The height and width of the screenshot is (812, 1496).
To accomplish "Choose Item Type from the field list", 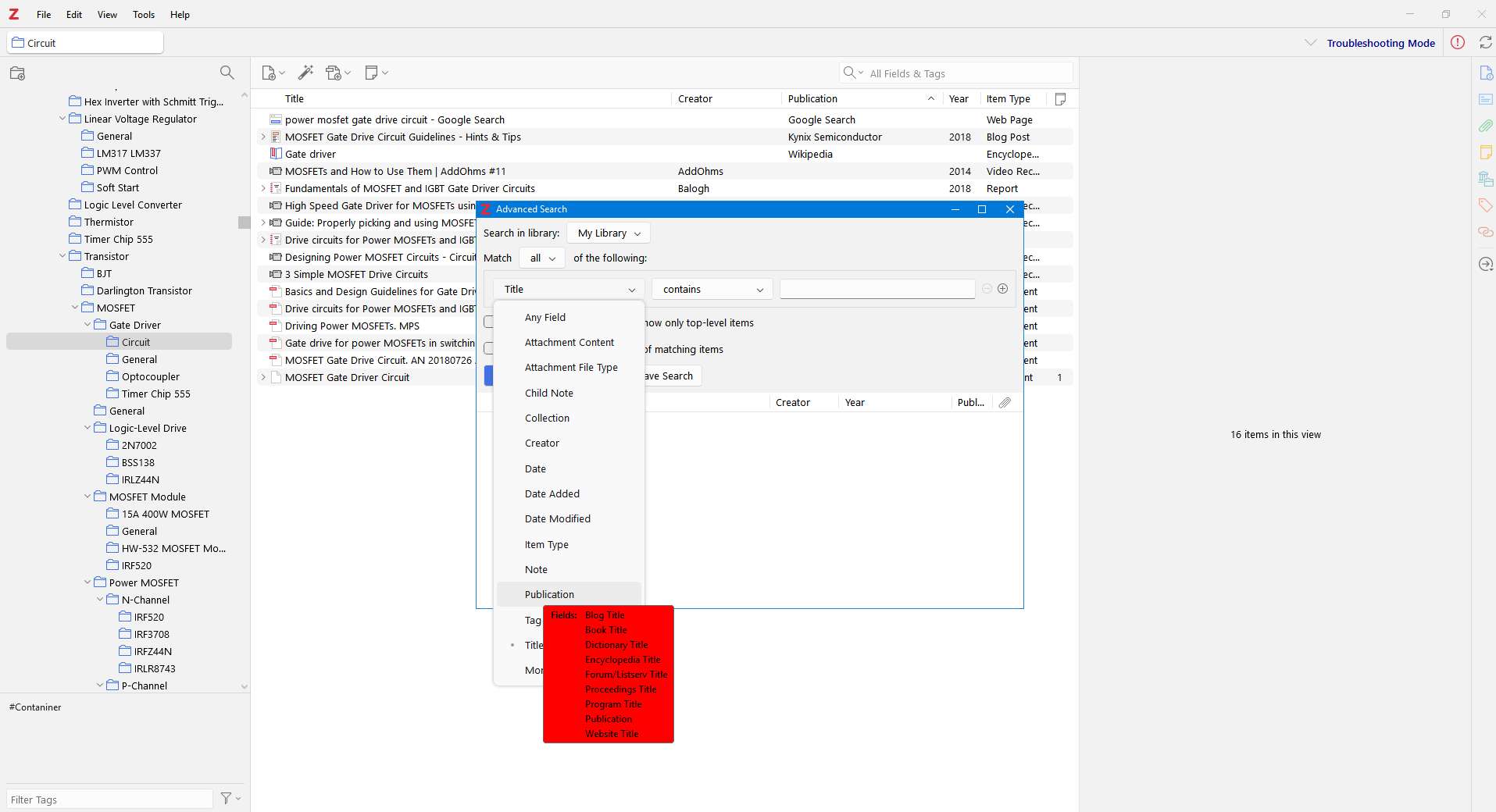I will (x=569, y=545).
